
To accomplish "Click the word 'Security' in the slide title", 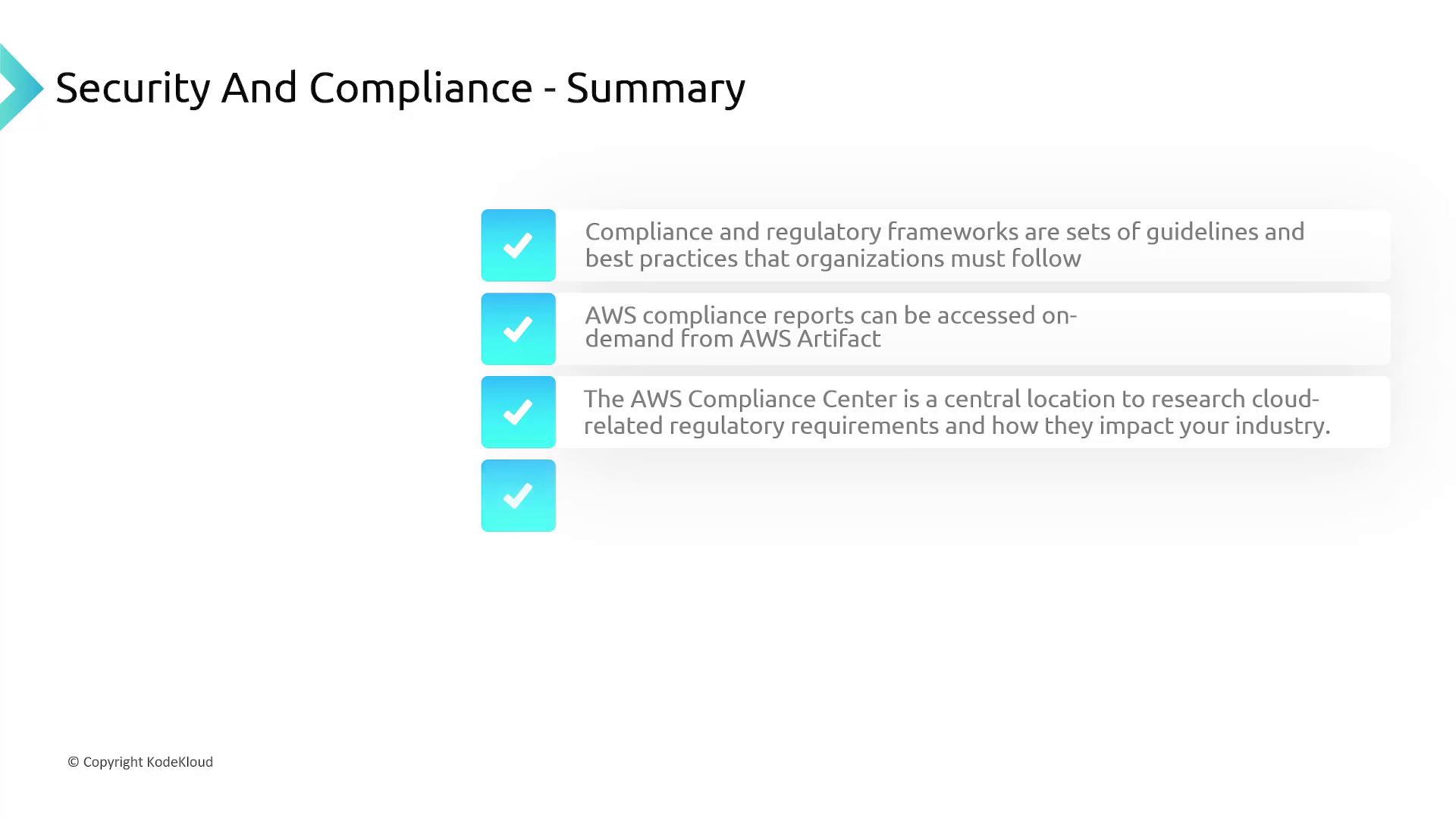I will click(133, 88).
